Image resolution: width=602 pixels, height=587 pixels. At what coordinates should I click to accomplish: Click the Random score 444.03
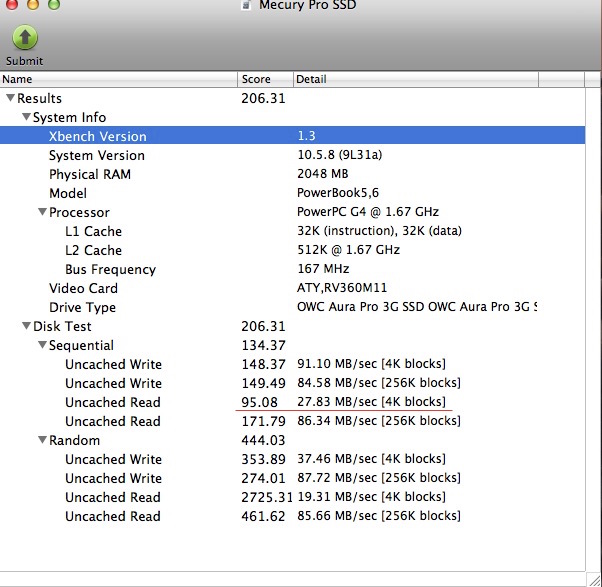[263, 440]
